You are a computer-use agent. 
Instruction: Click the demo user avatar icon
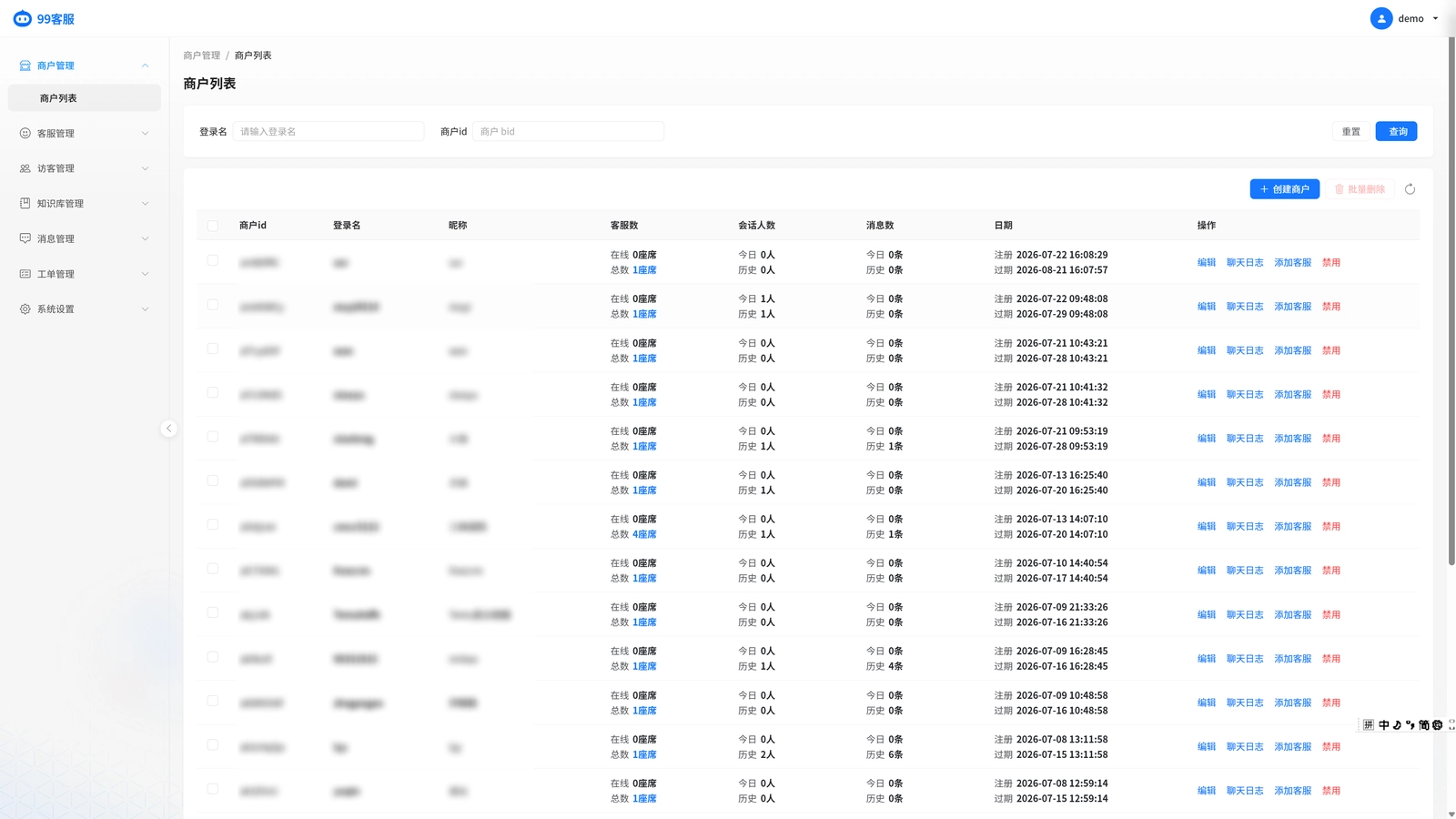coord(1380,18)
